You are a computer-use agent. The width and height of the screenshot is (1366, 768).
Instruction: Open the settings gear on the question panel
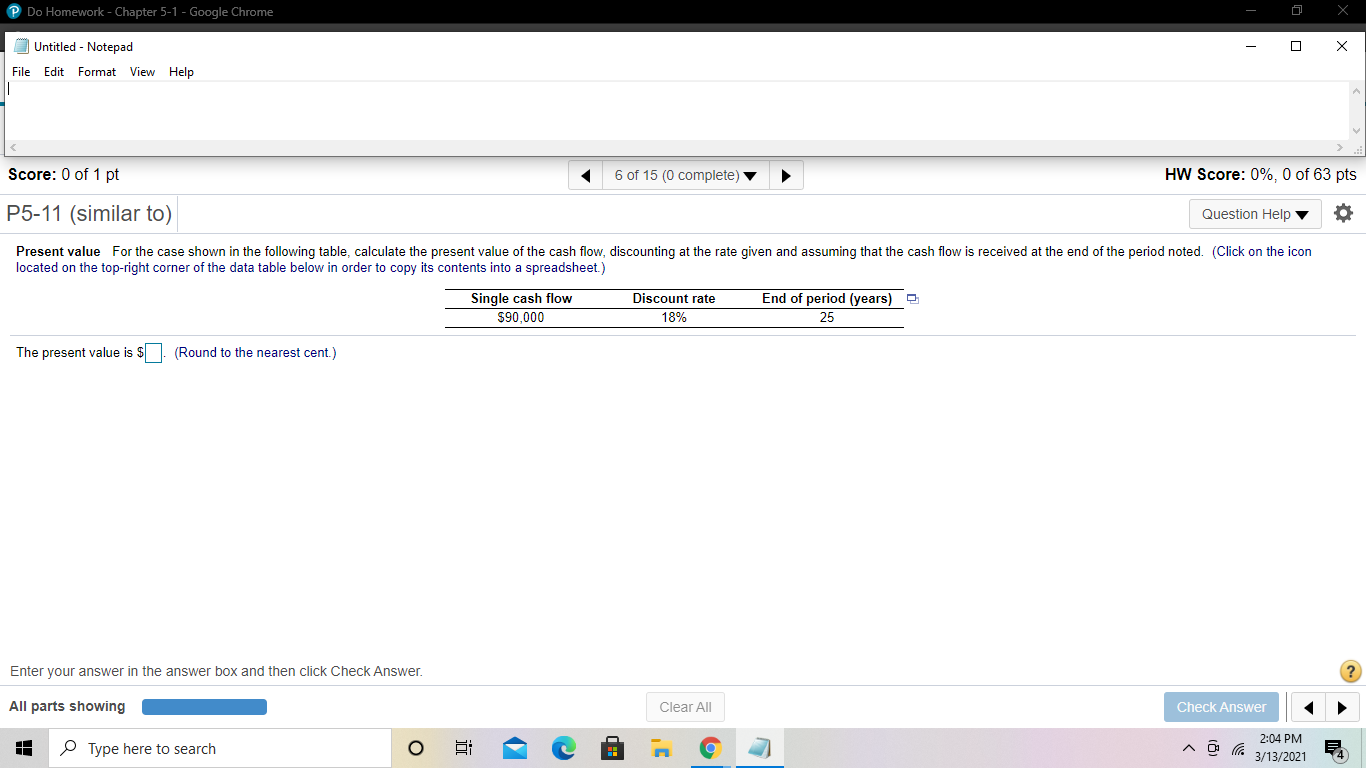point(1343,212)
